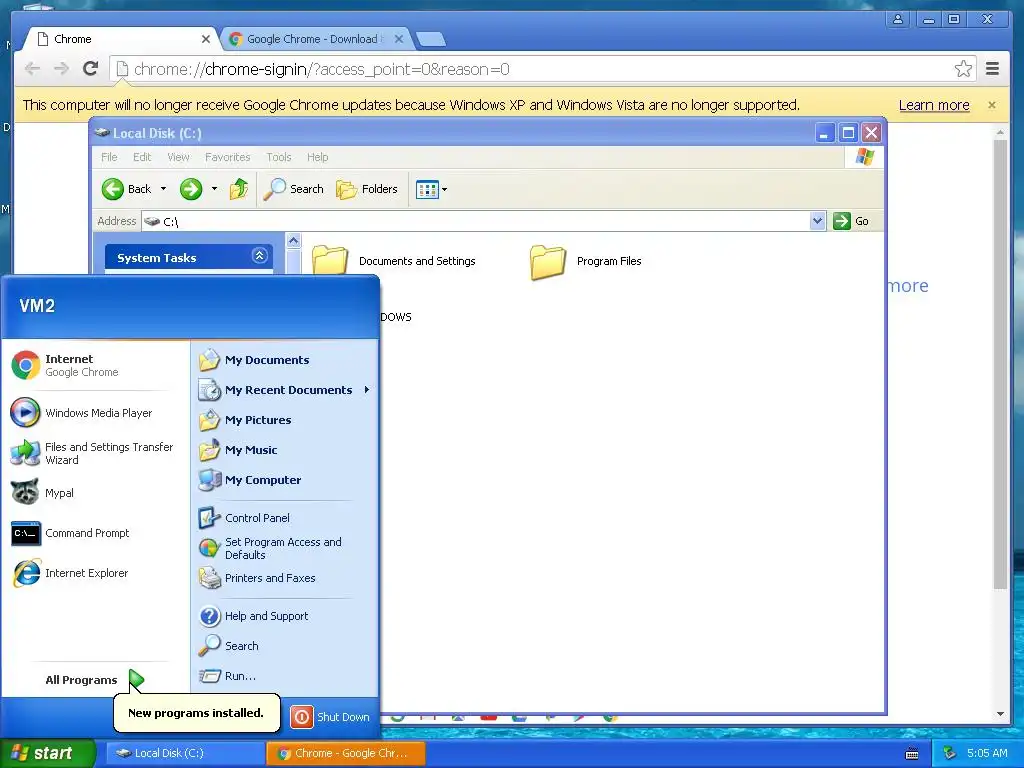Select Chrome taskbar button
Viewport: 1024px width, 768px height.
(345, 753)
